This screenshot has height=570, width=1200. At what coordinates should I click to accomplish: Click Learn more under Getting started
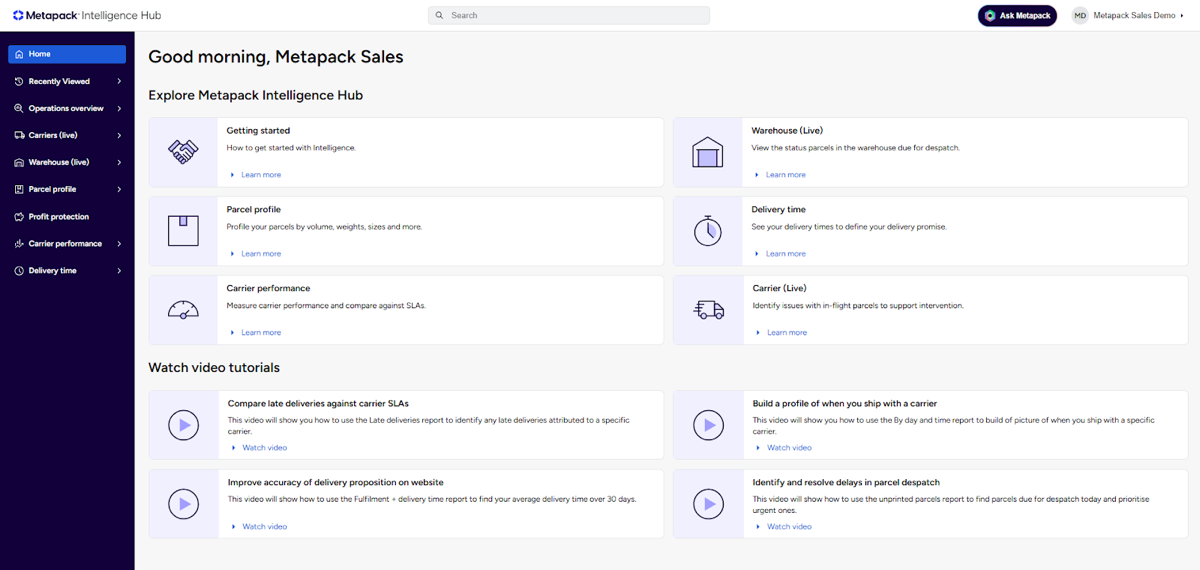tap(261, 175)
